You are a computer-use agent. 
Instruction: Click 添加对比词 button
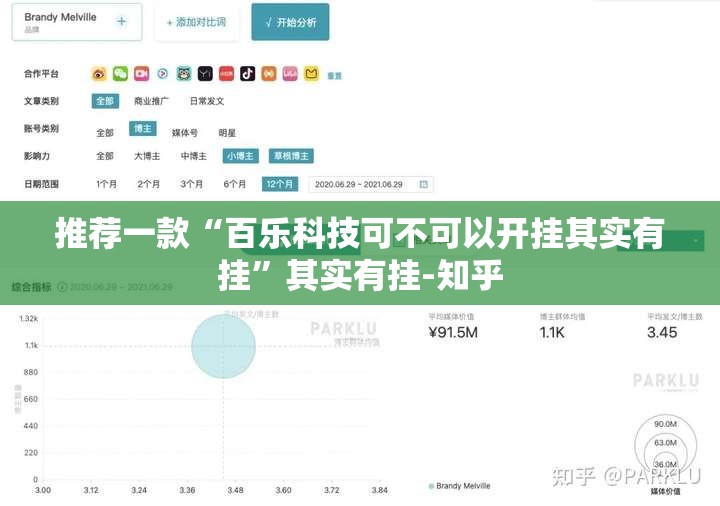coord(197,21)
